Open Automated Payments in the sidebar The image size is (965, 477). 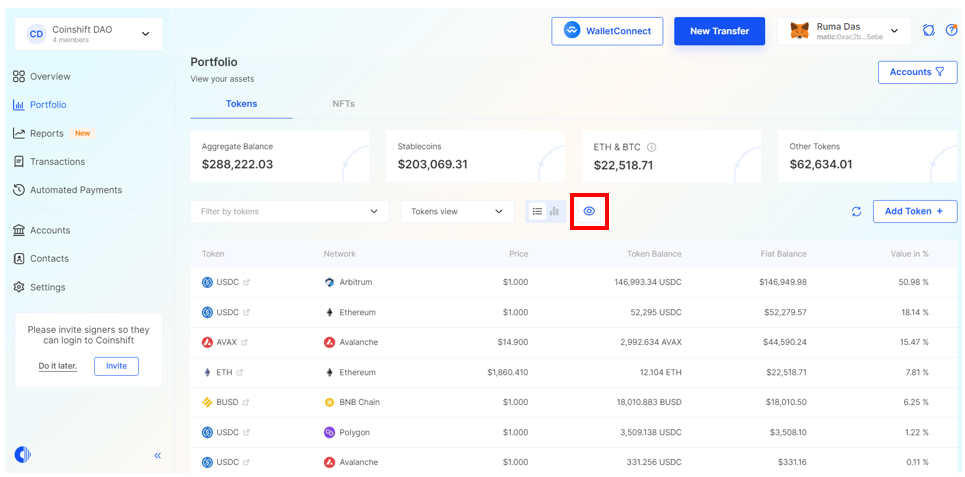click(75, 190)
